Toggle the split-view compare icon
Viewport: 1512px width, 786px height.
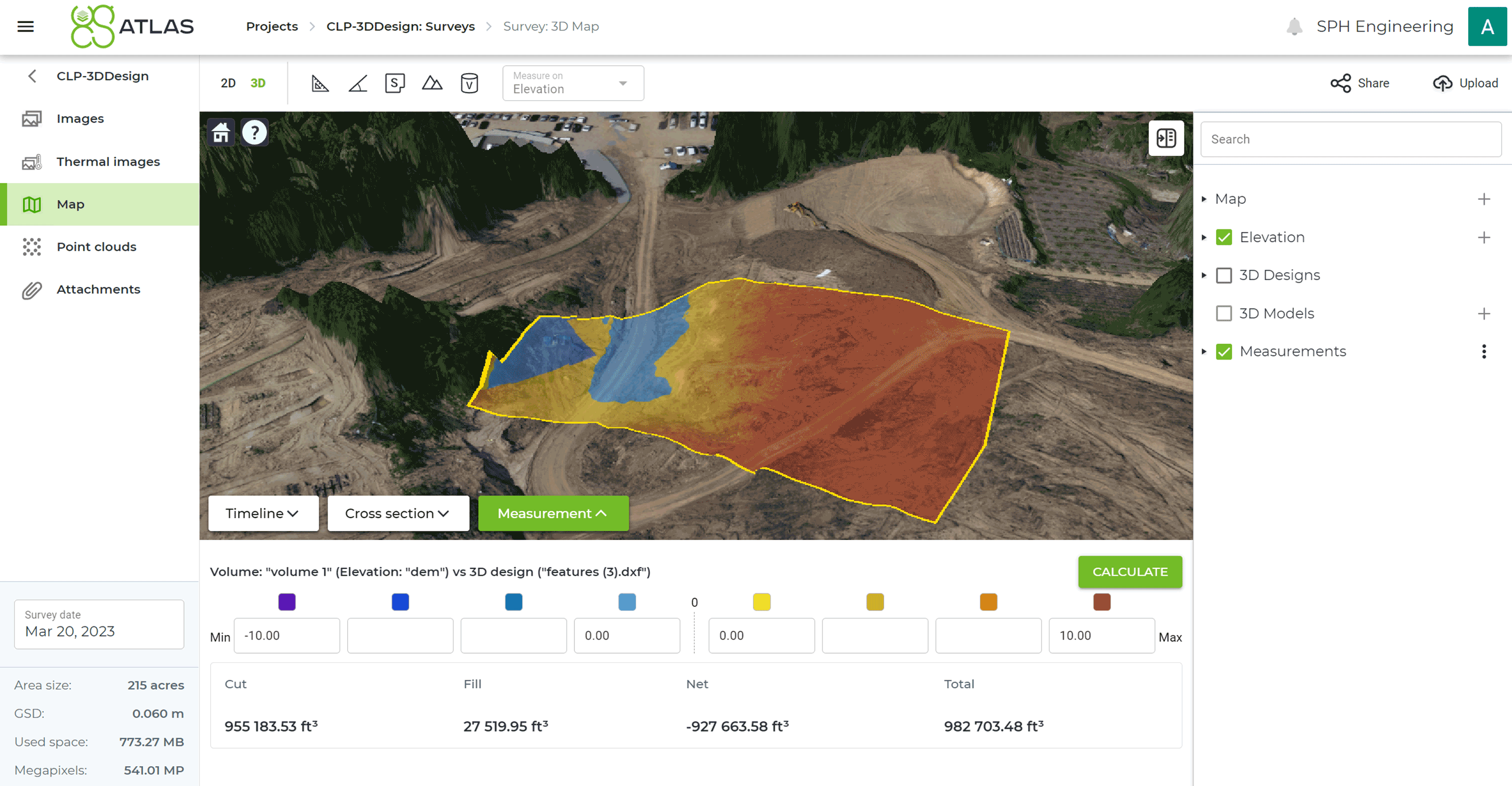[x=1166, y=139]
